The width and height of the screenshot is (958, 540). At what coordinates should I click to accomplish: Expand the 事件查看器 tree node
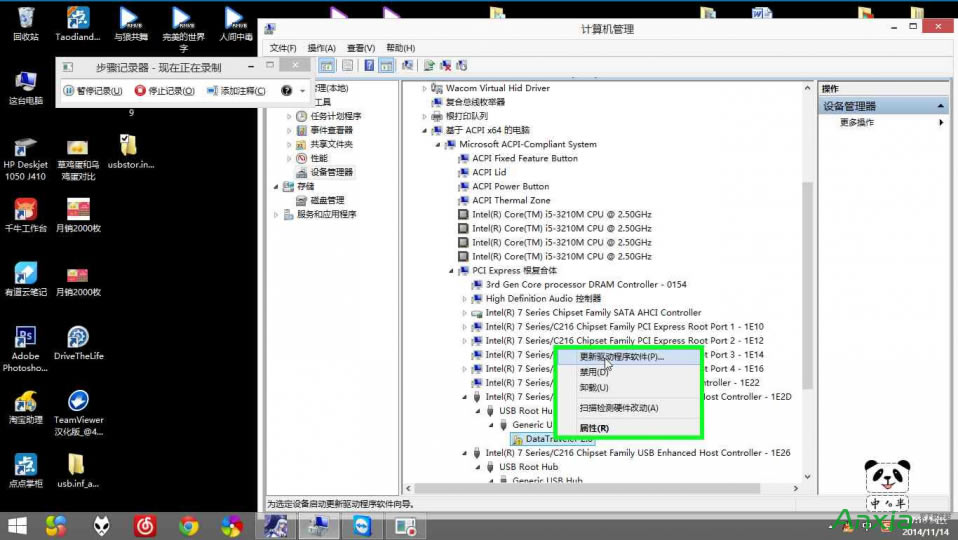point(289,130)
